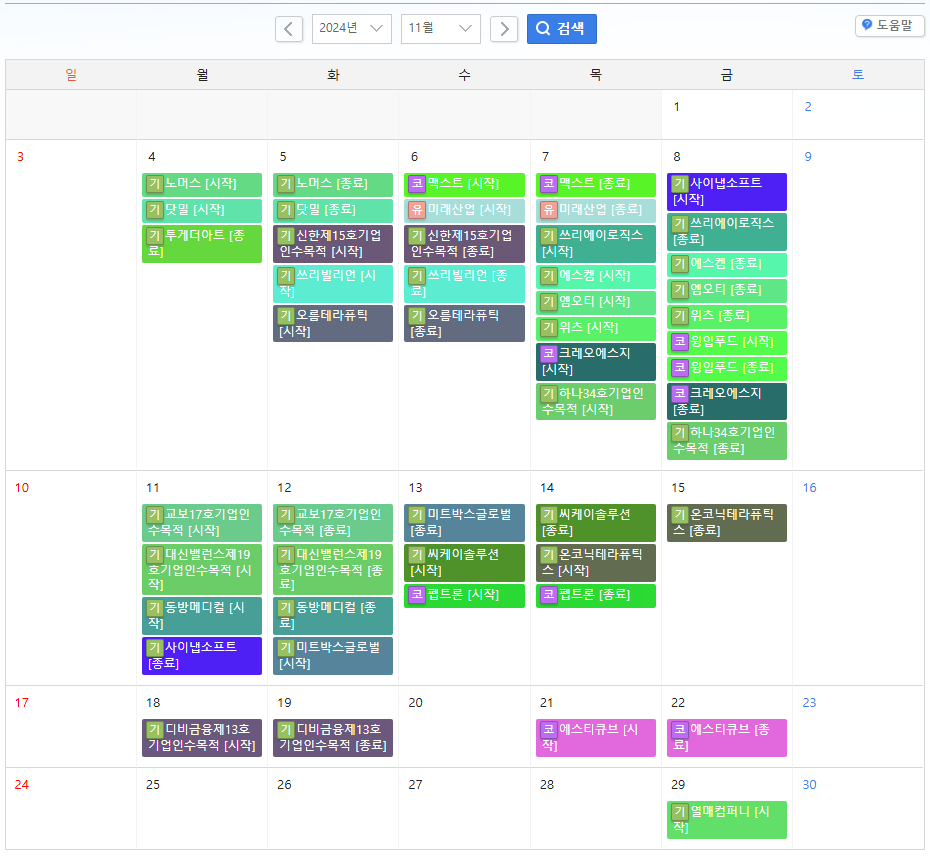Click the 기 badge on 씨케이솔루션 [시작]
The width and height of the screenshot is (930, 859).
(418, 555)
